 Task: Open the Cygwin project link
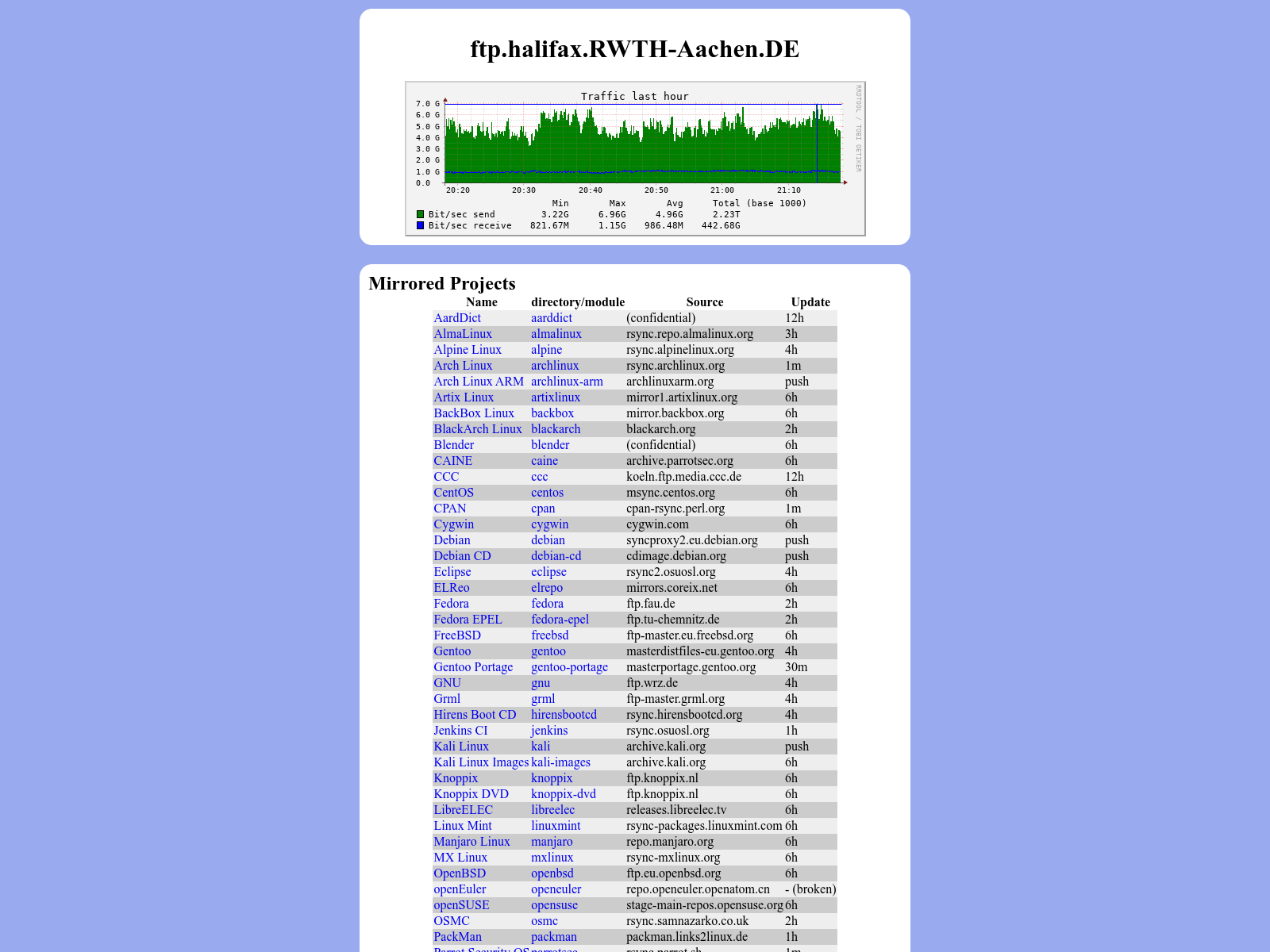click(x=454, y=524)
